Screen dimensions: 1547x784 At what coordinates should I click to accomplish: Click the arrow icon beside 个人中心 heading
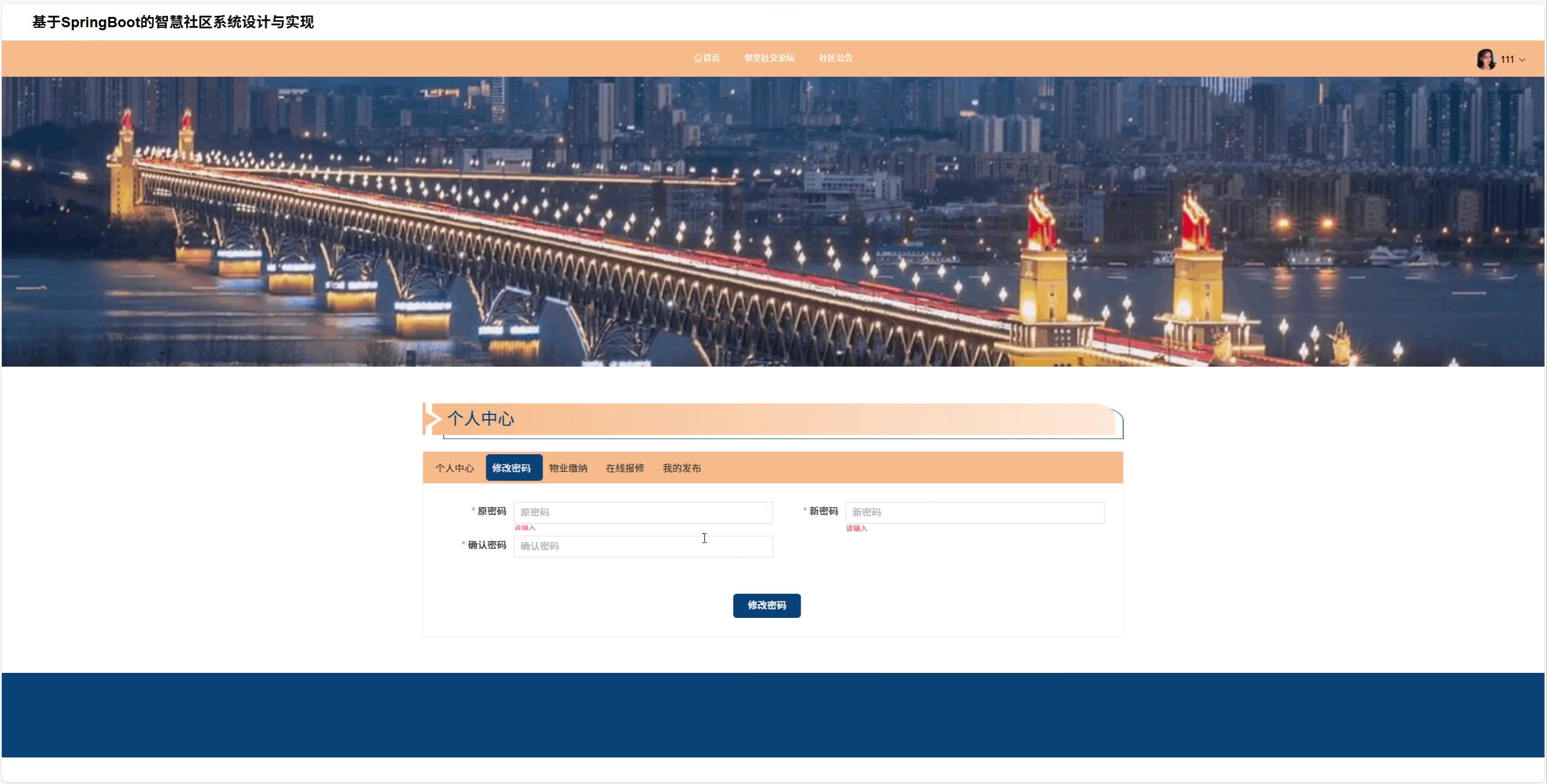[433, 419]
